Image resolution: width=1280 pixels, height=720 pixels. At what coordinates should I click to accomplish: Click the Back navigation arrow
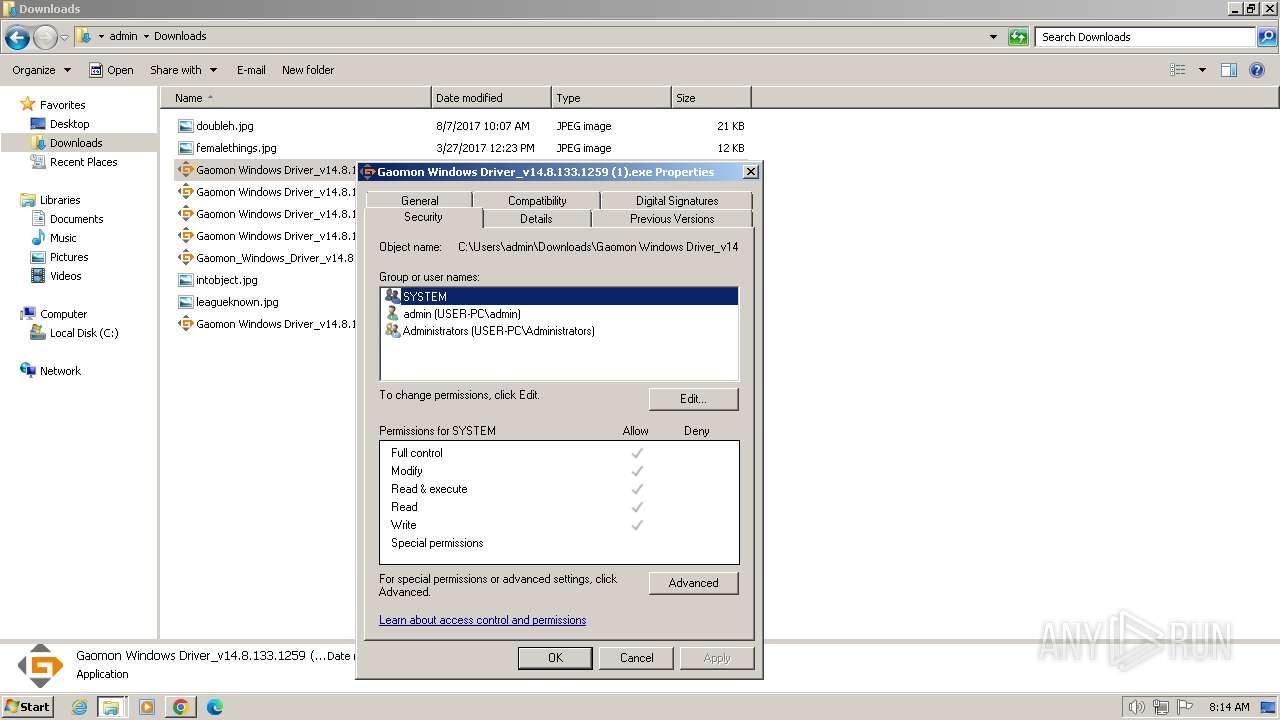17,37
